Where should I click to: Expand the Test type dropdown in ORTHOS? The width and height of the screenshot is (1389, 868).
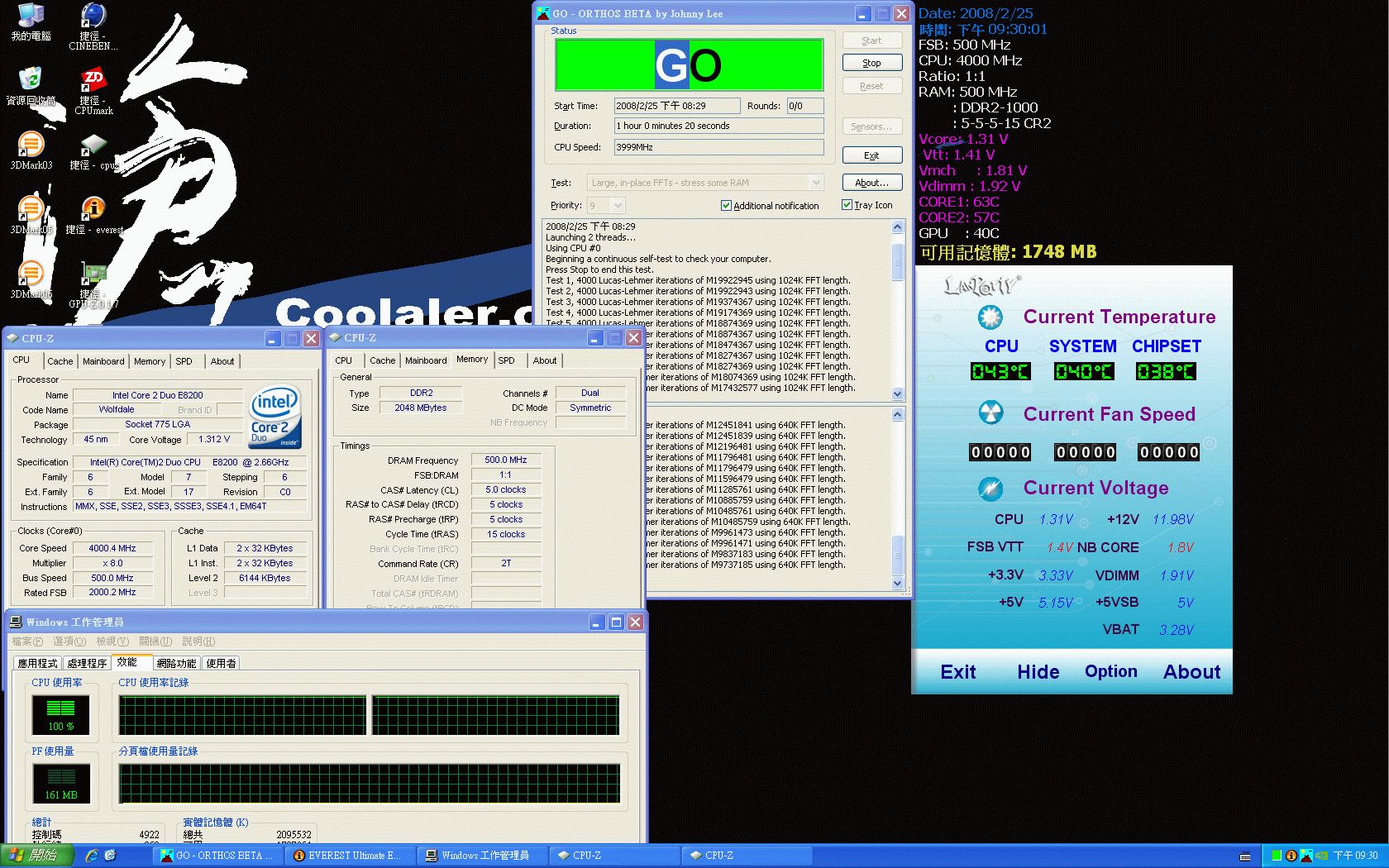pos(816,183)
